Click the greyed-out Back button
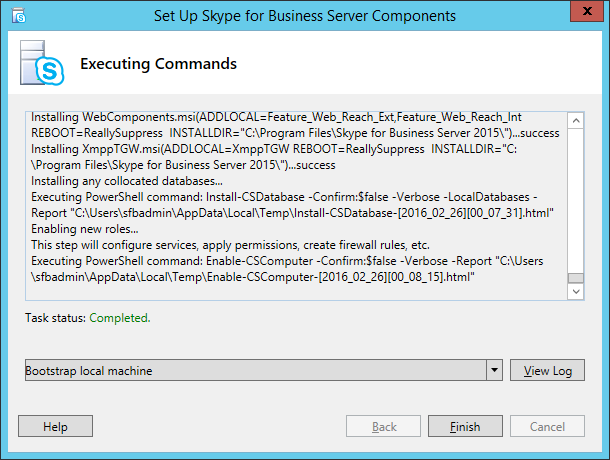Viewport: 610px width, 460px height. point(383,426)
